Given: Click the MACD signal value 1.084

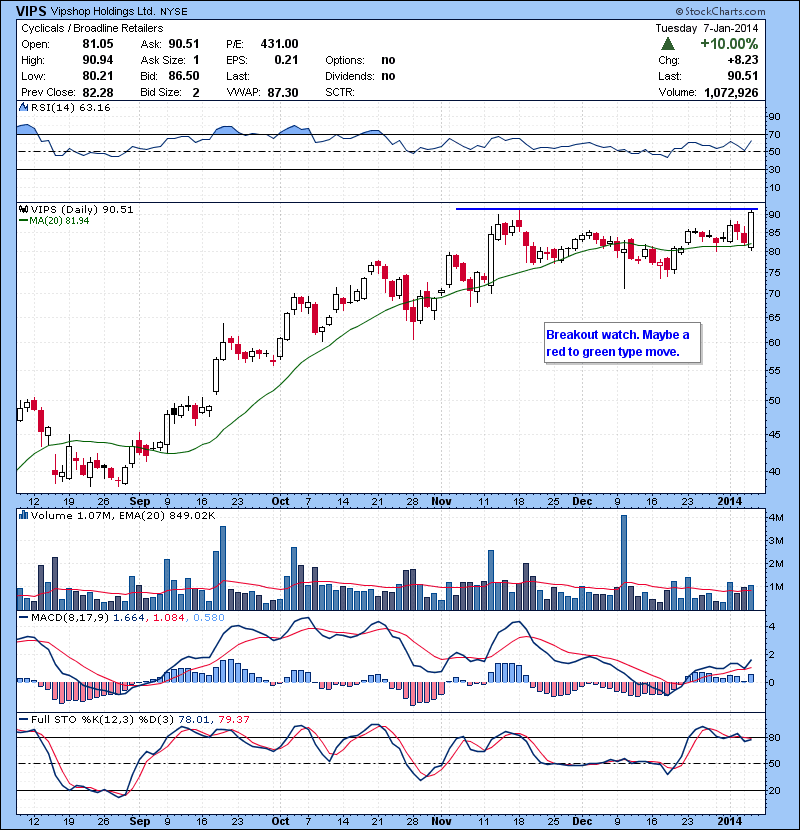Looking at the screenshot, I should pos(169,617).
